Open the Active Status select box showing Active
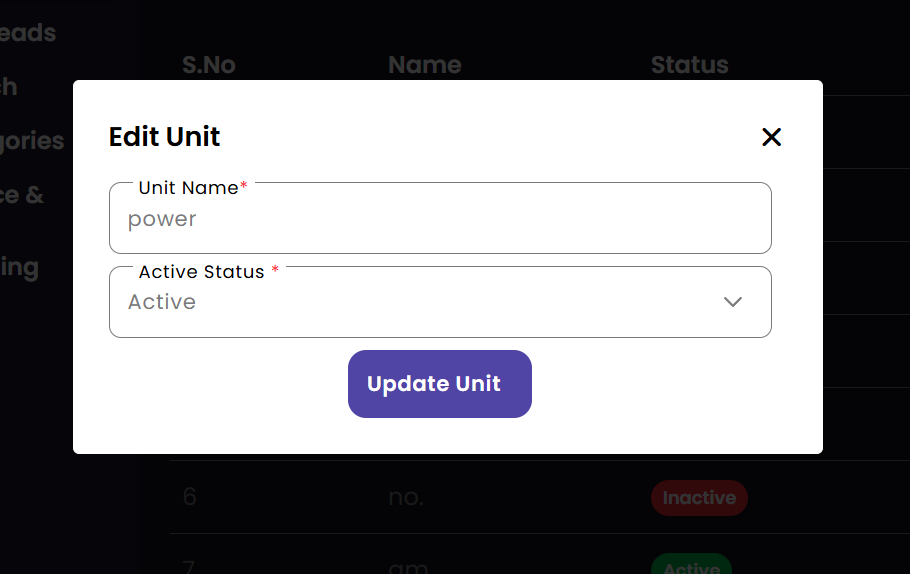 point(420,302)
